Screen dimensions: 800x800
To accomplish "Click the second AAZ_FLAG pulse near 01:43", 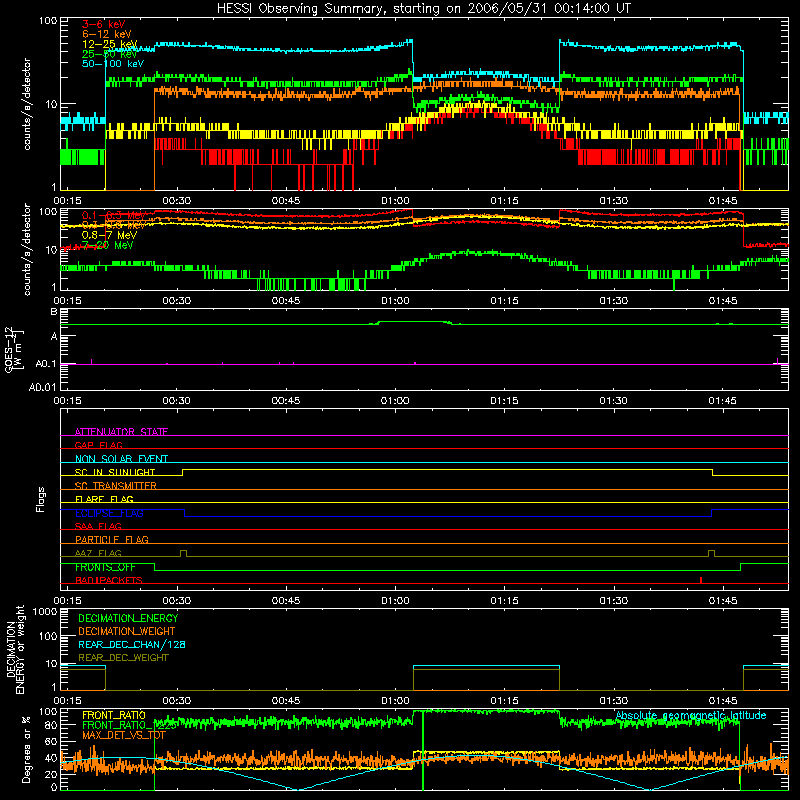I will coord(712,554).
